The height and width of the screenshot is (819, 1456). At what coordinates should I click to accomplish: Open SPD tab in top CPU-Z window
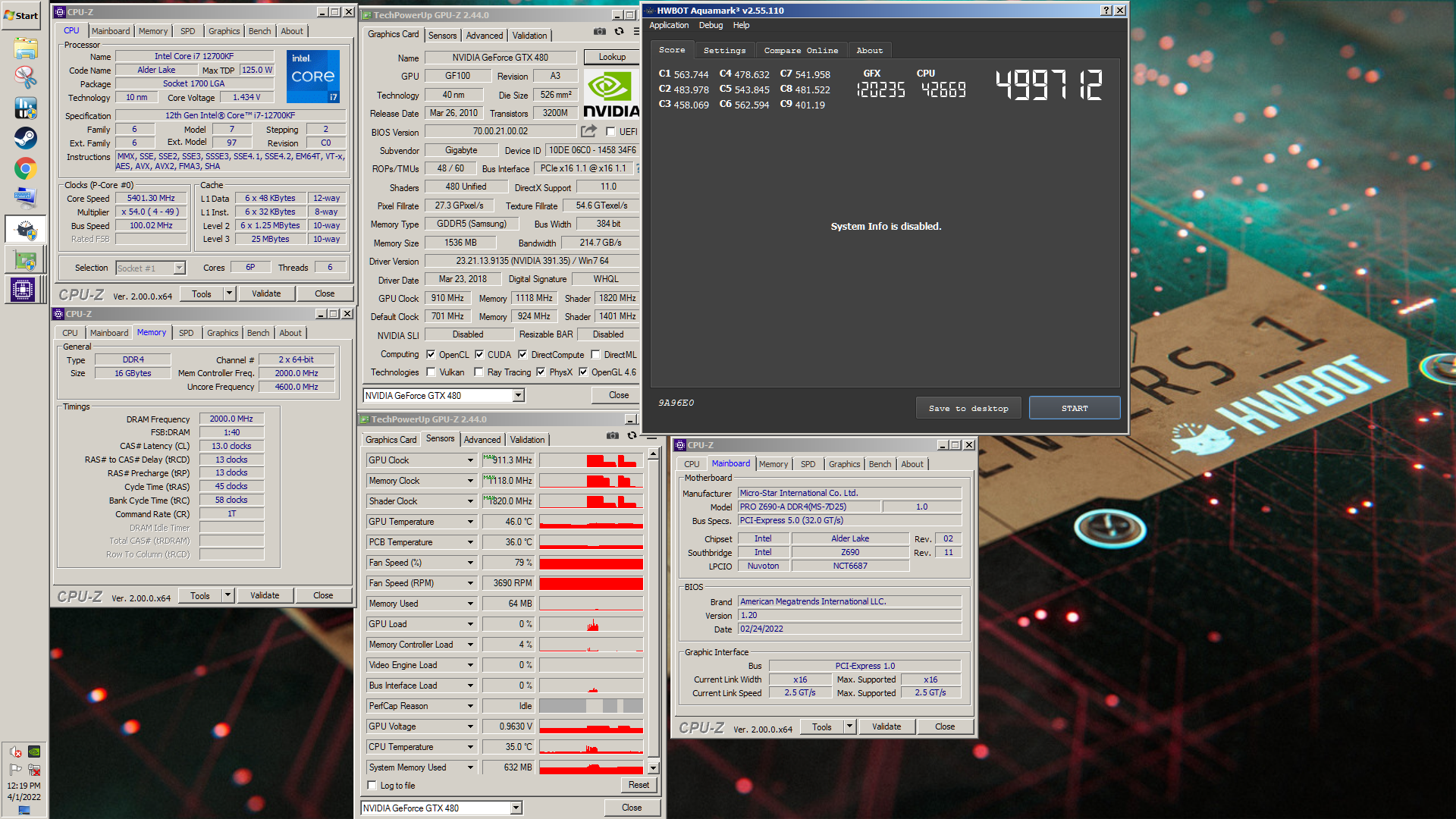[187, 31]
